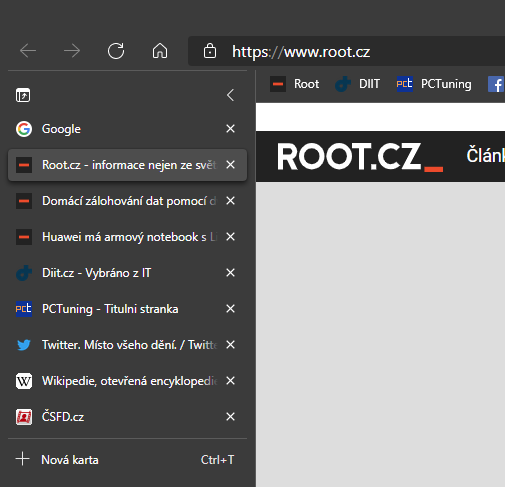
Task: Close the Huawei má armový notebook tab
Action: [230, 237]
